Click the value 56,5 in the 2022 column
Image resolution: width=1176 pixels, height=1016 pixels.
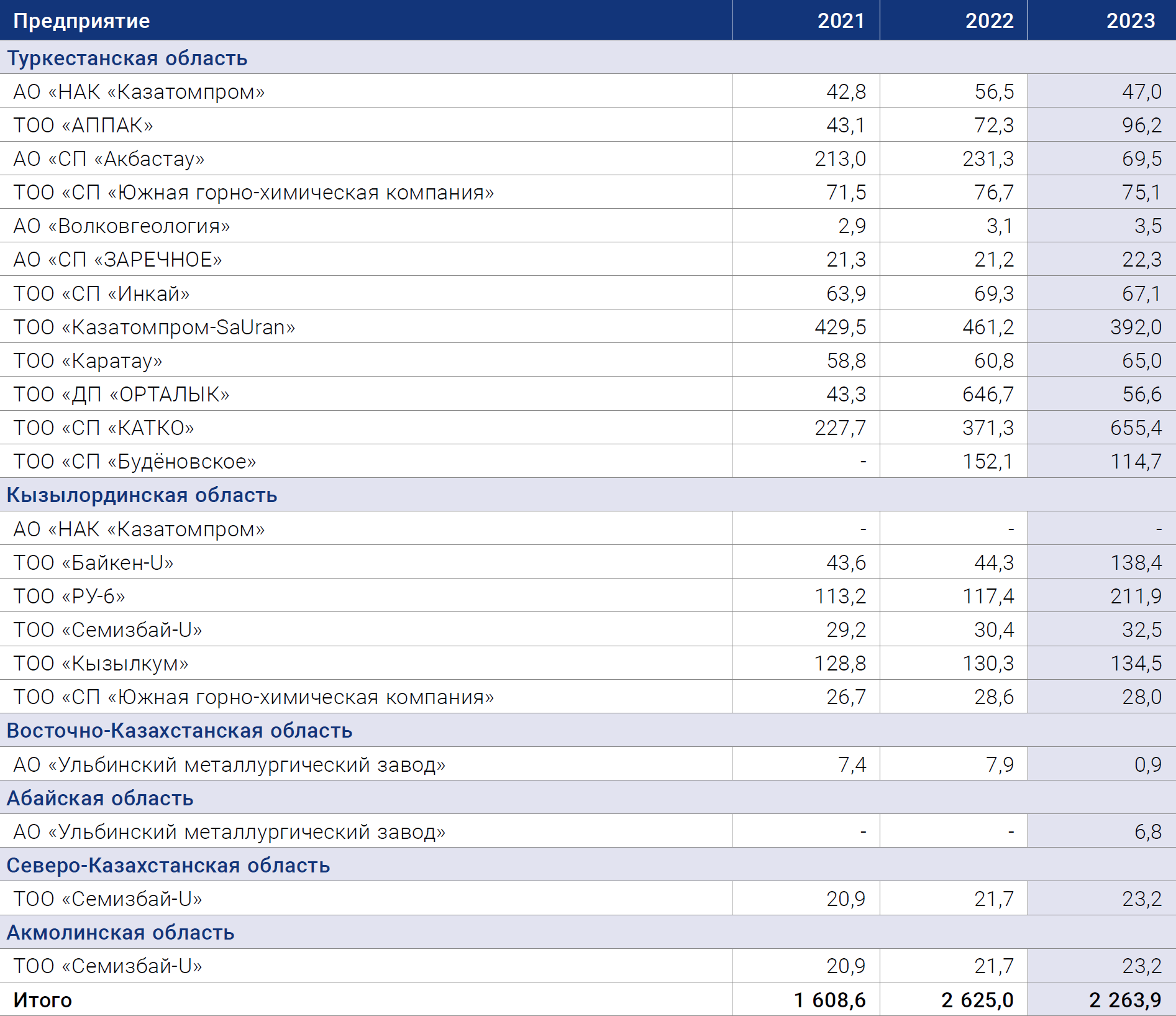[994, 91]
